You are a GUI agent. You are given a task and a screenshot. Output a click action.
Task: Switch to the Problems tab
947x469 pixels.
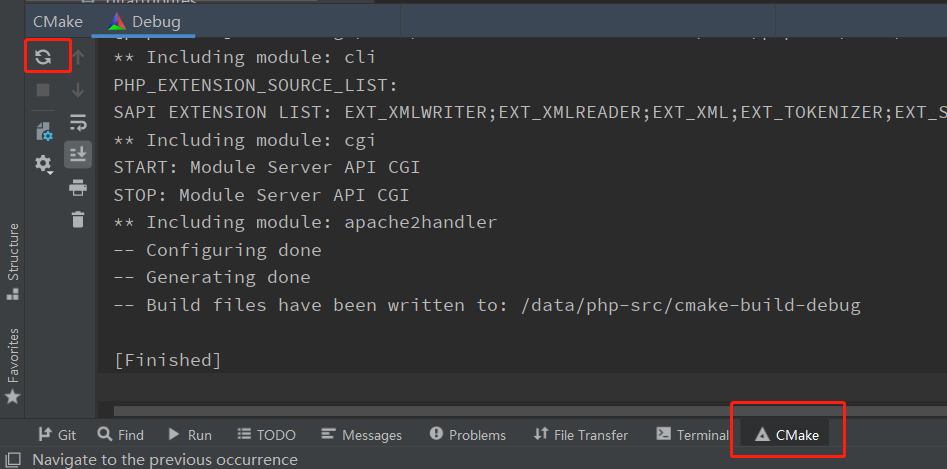point(467,435)
